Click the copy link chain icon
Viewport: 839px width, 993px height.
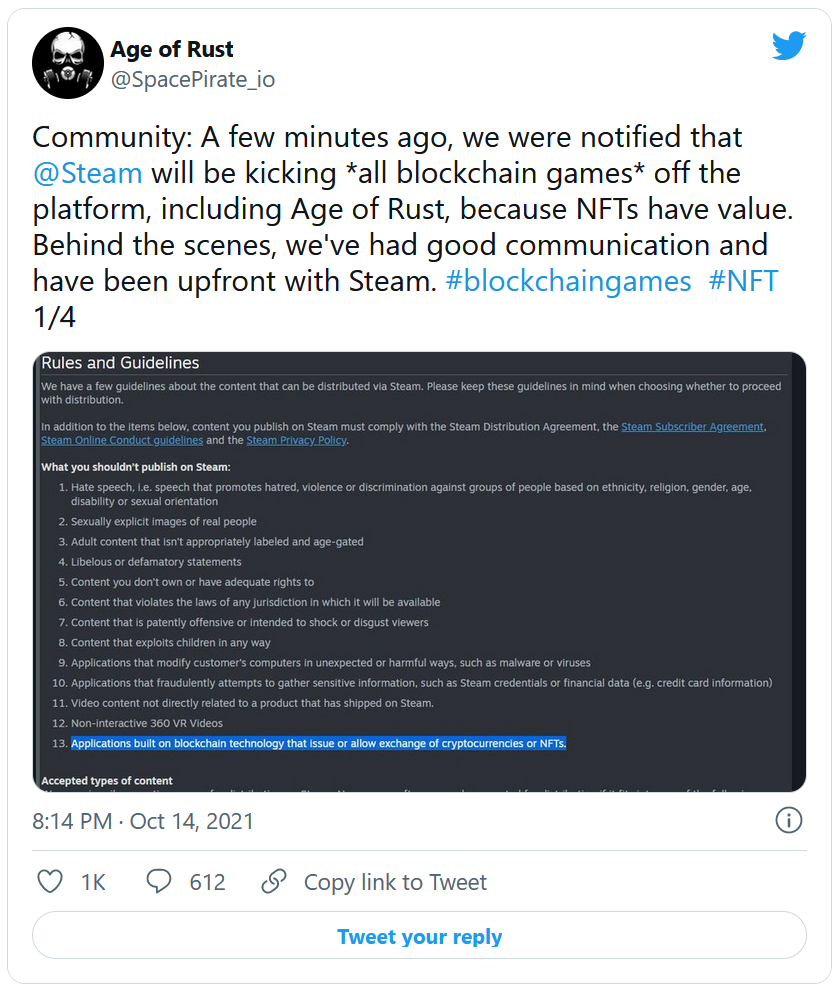(274, 881)
